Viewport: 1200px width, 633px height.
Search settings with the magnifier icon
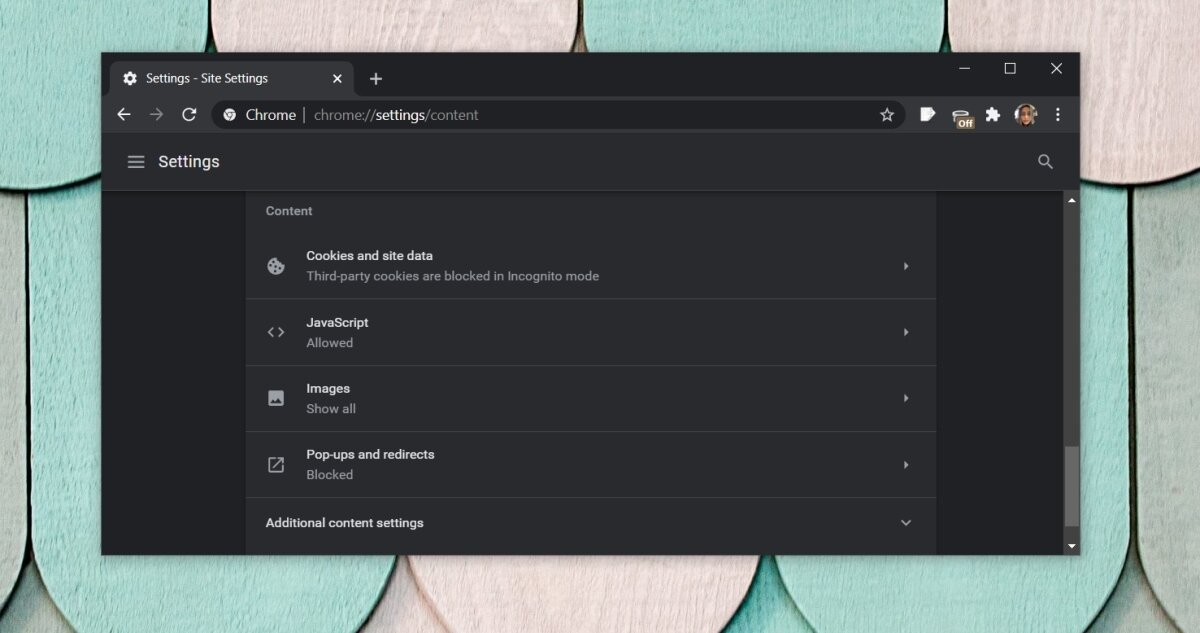pyautogui.click(x=1046, y=162)
